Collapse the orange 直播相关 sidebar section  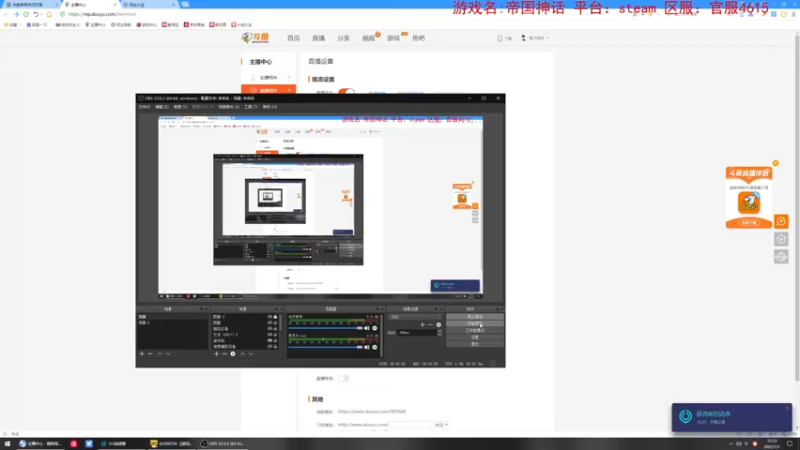pos(289,90)
